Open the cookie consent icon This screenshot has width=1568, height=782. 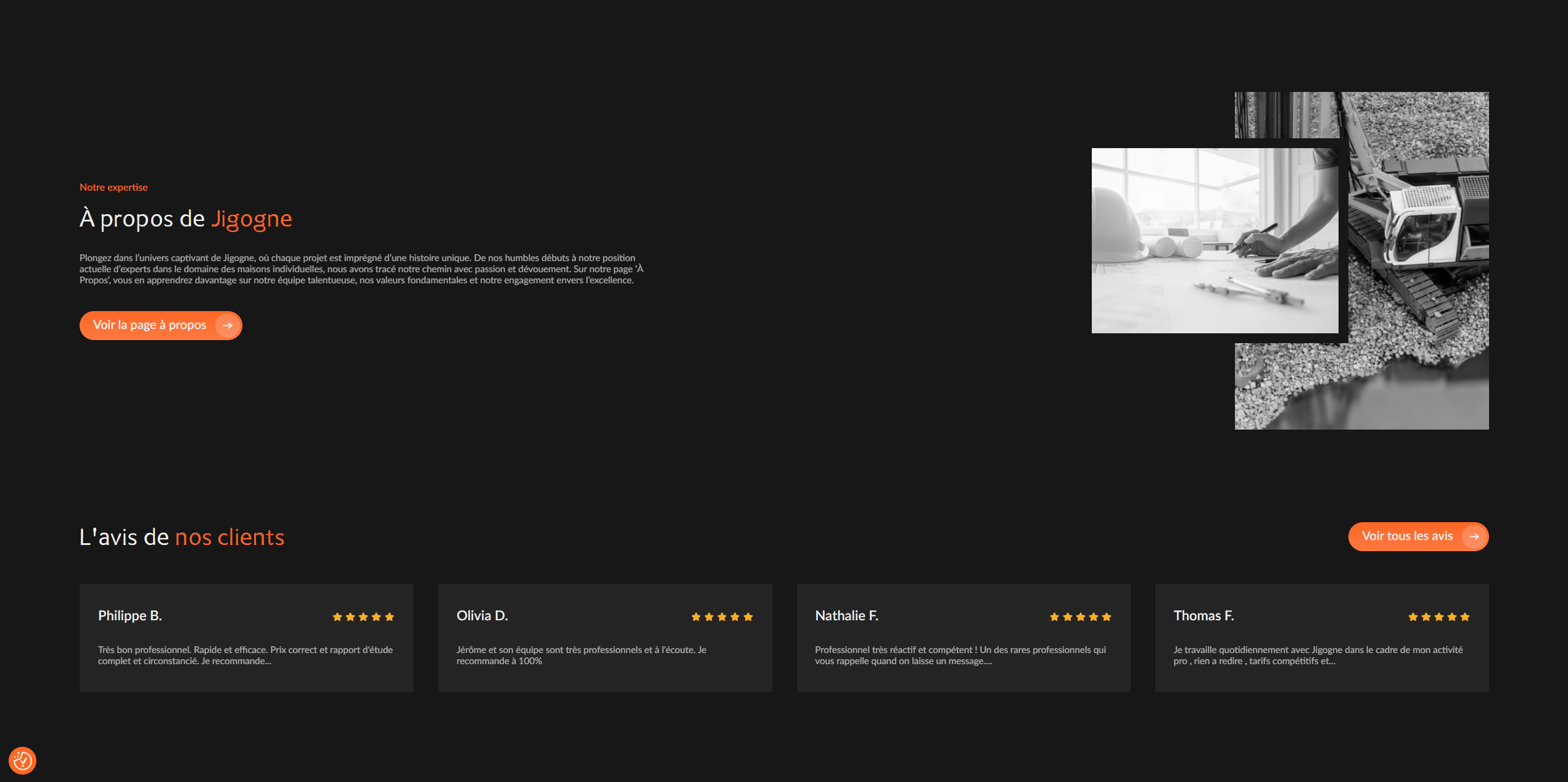pyautogui.click(x=22, y=760)
